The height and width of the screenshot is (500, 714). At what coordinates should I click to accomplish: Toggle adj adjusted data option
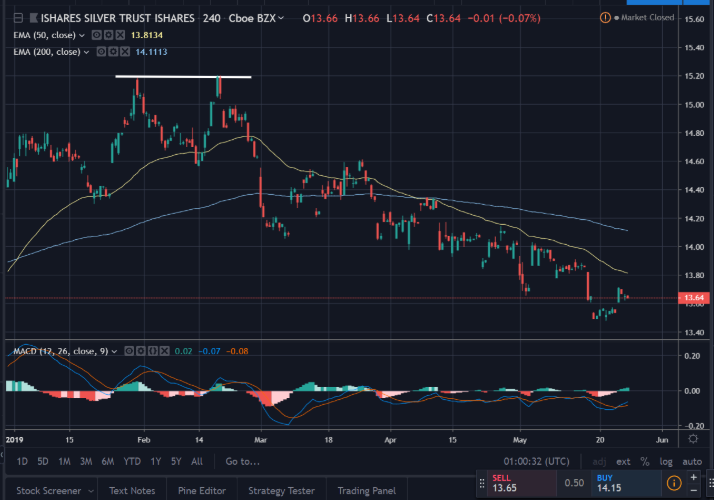pos(599,462)
